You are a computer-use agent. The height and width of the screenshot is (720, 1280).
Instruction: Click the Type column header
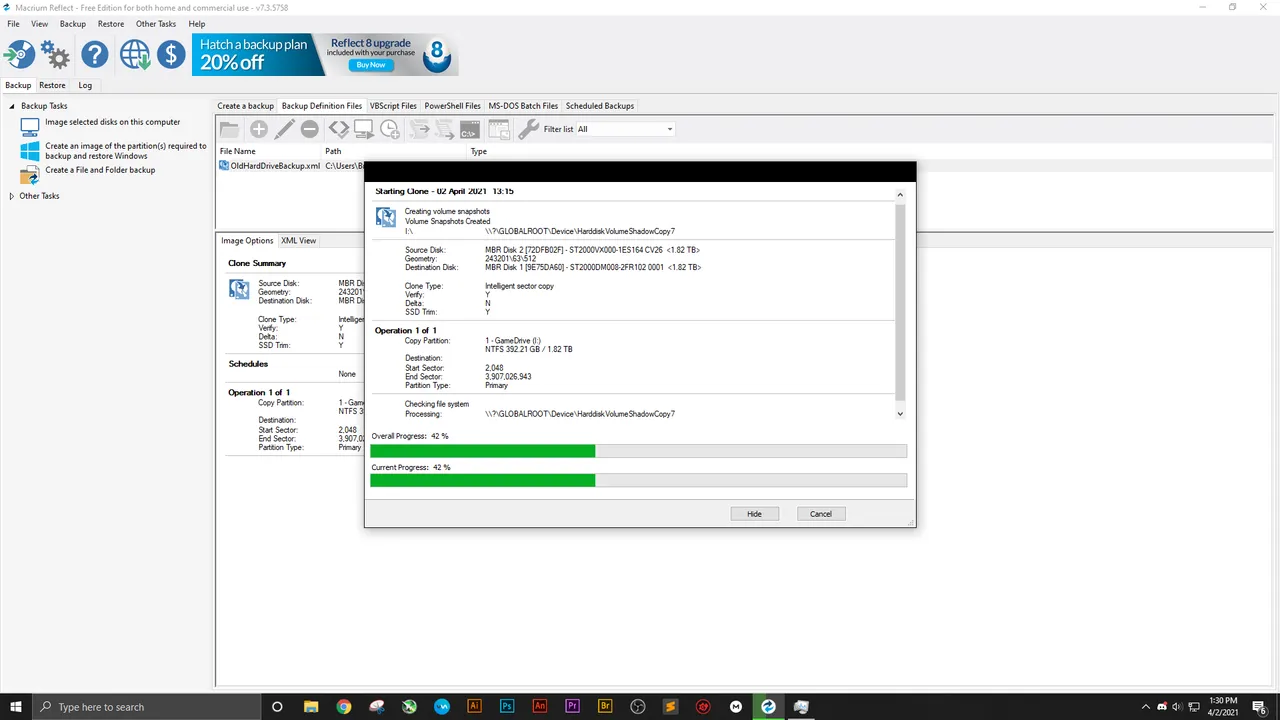pos(478,151)
